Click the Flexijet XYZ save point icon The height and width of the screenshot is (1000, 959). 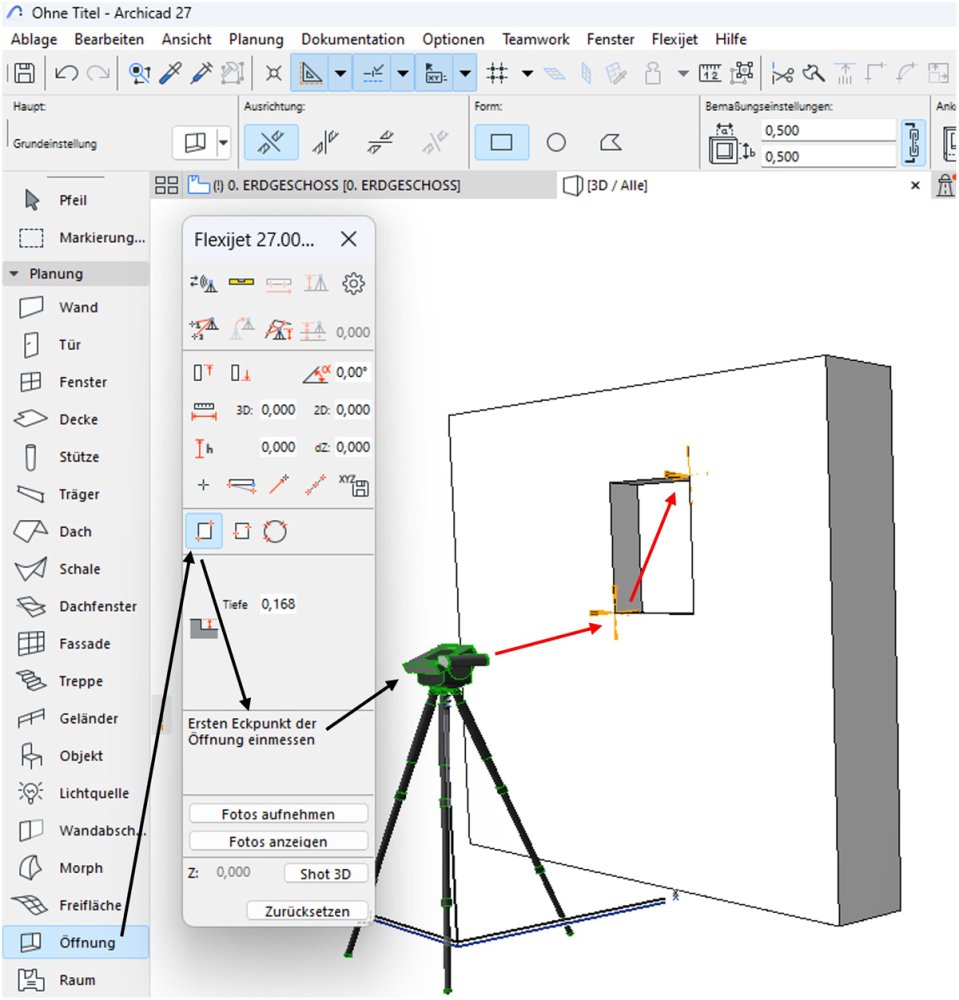click(x=354, y=485)
